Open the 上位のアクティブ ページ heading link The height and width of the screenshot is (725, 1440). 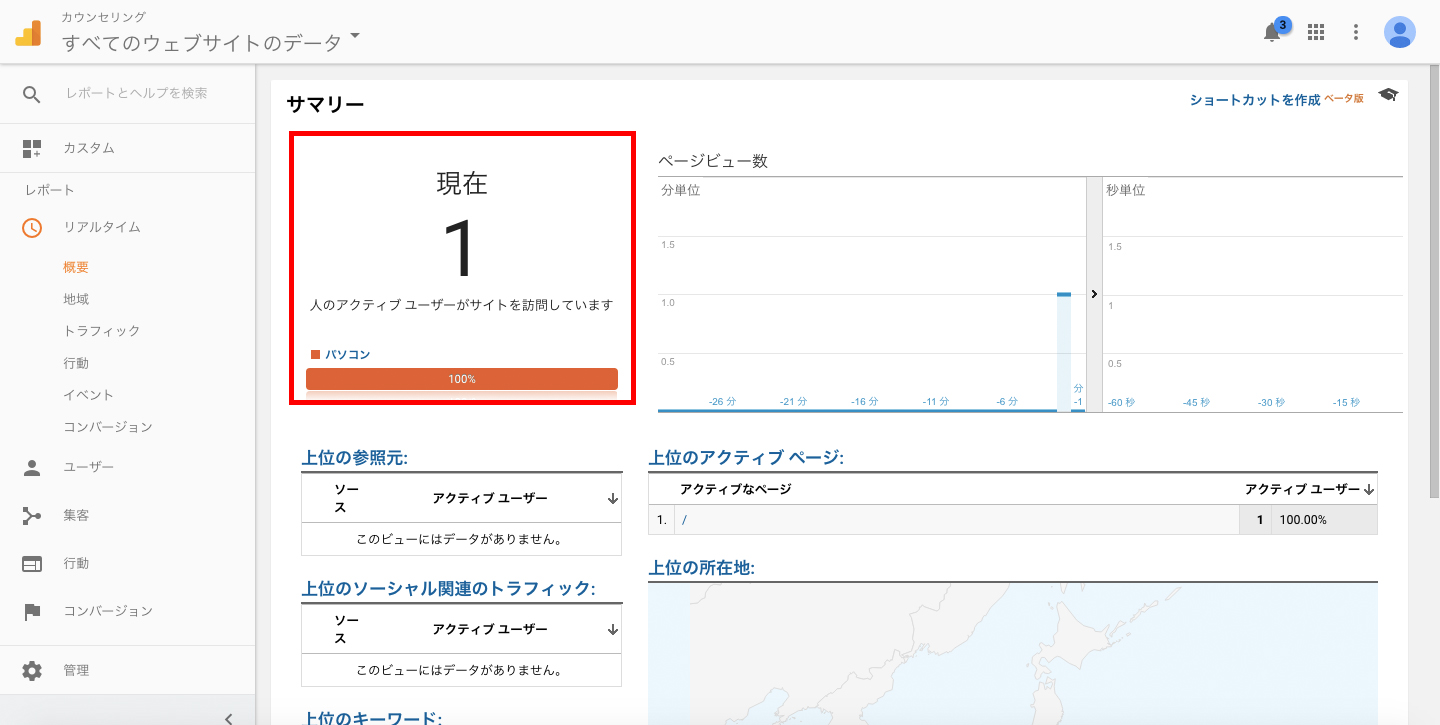[x=746, y=457]
